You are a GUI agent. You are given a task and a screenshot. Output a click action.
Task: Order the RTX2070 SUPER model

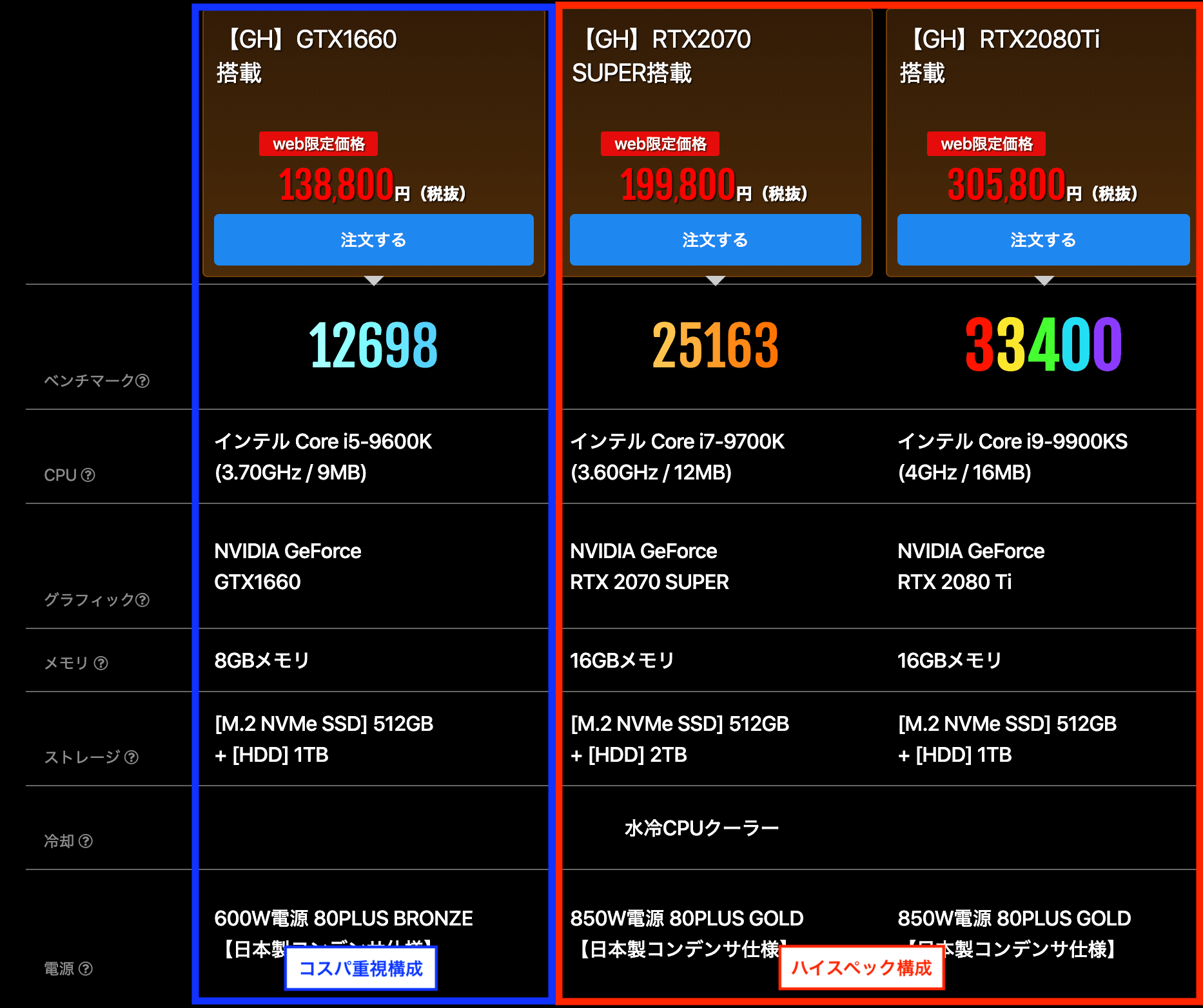pos(715,240)
